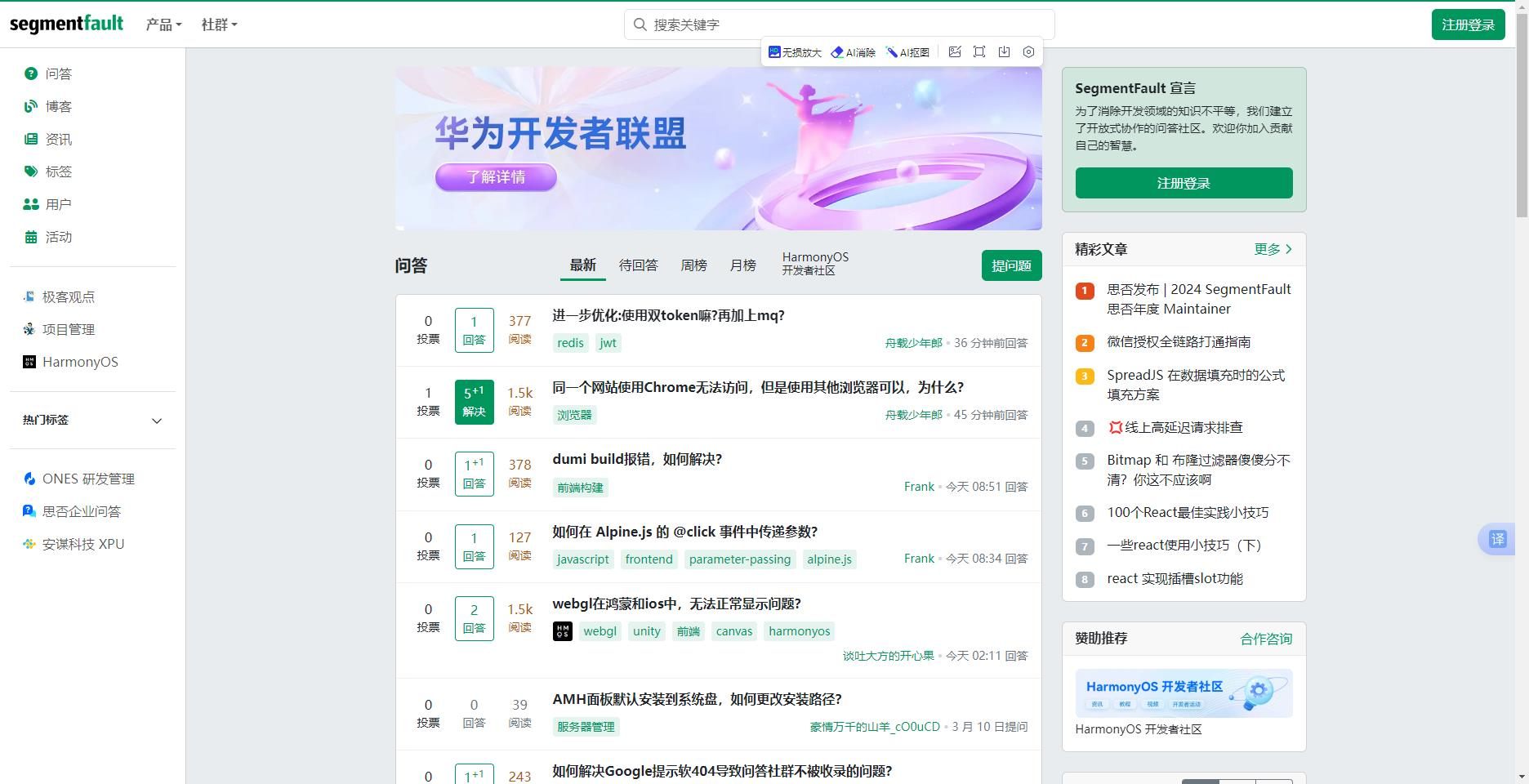Viewport: 1529px width, 784px height.
Task: Open 极客观点 sidebar link
Action: (x=59, y=296)
